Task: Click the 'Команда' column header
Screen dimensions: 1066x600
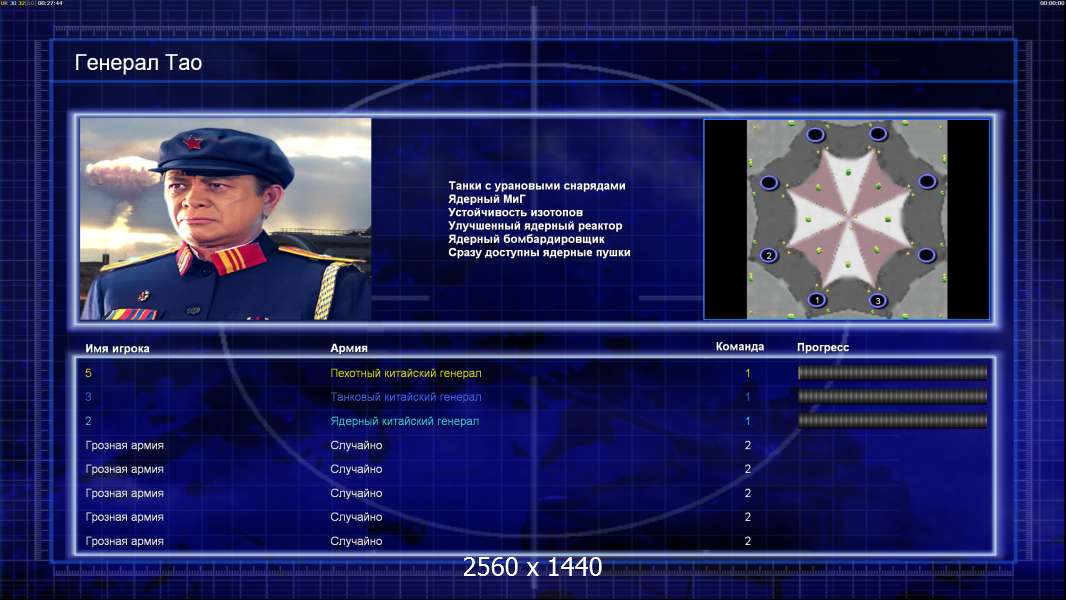Action: 740,347
